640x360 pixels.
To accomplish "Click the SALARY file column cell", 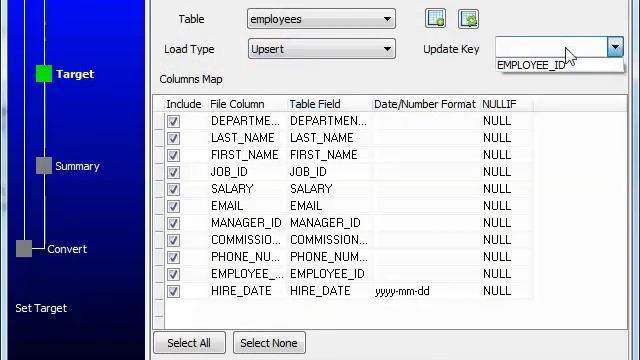I will coord(247,189).
